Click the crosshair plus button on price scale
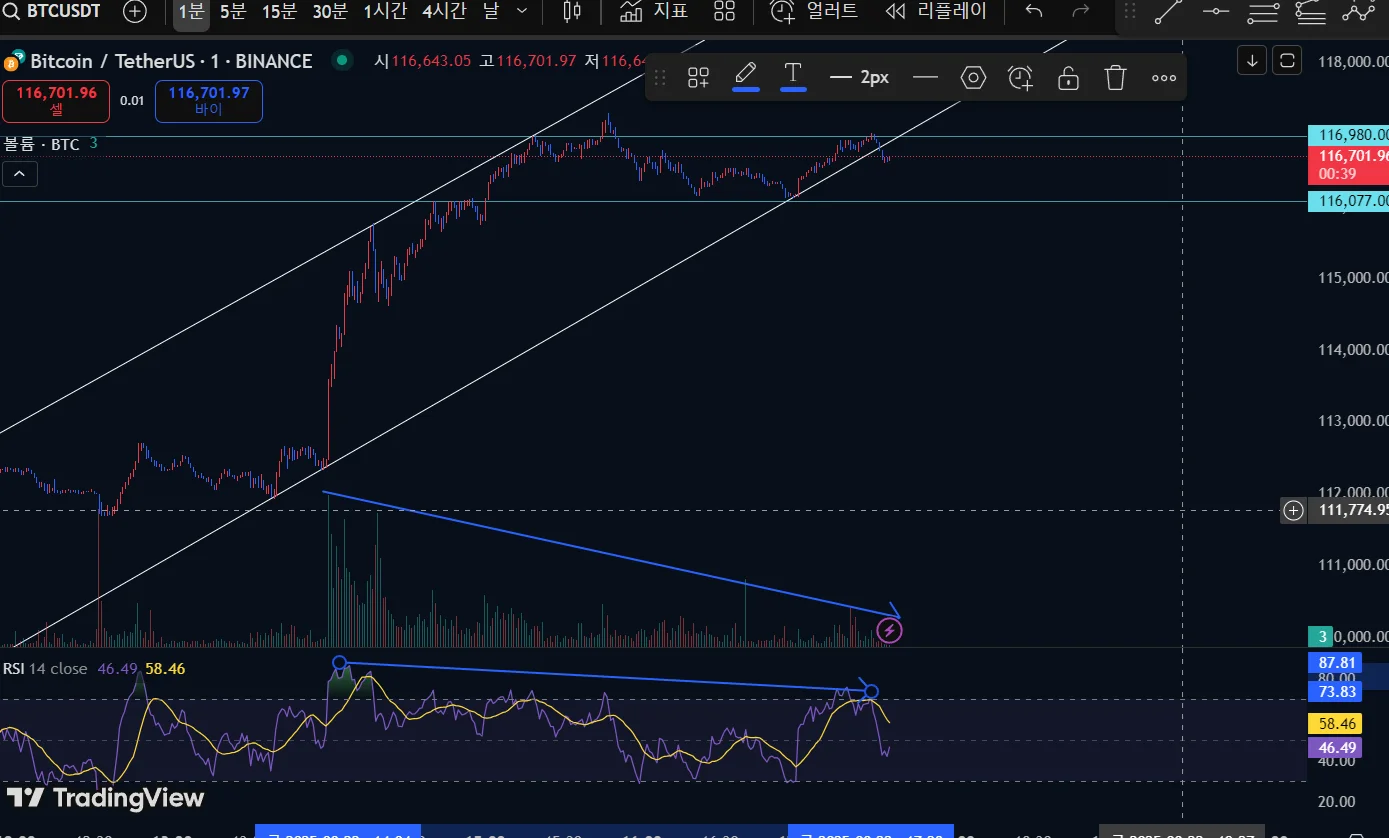1389x838 pixels. click(1294, 510)
